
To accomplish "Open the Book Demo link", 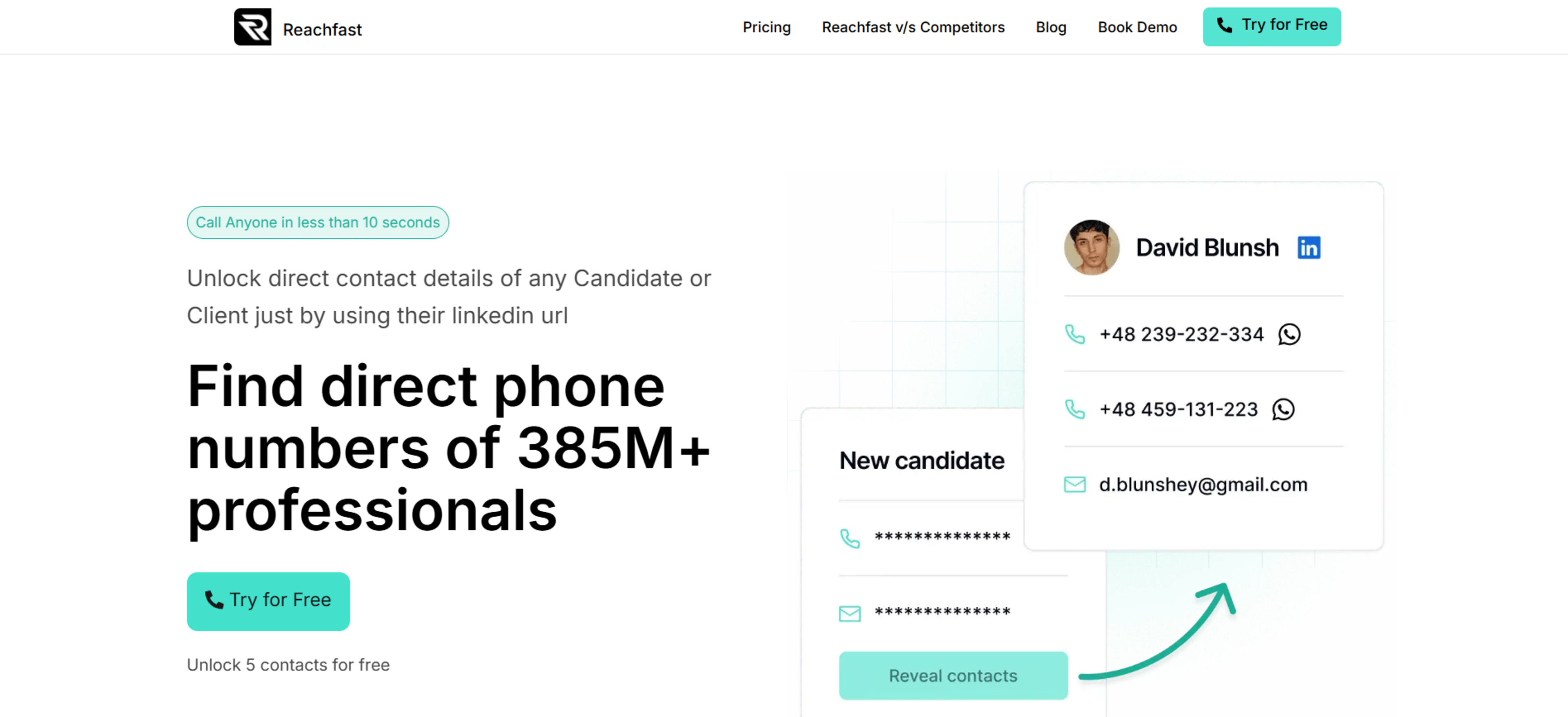I will click(x=1137, y=27).
